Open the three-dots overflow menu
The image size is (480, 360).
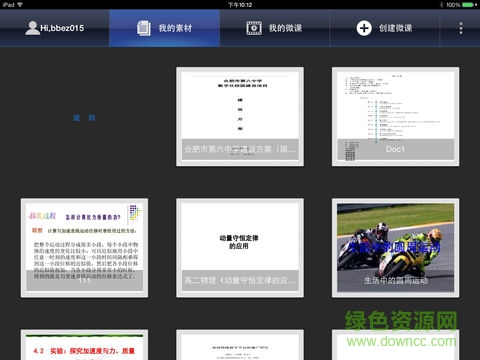[x=461, y=28]
